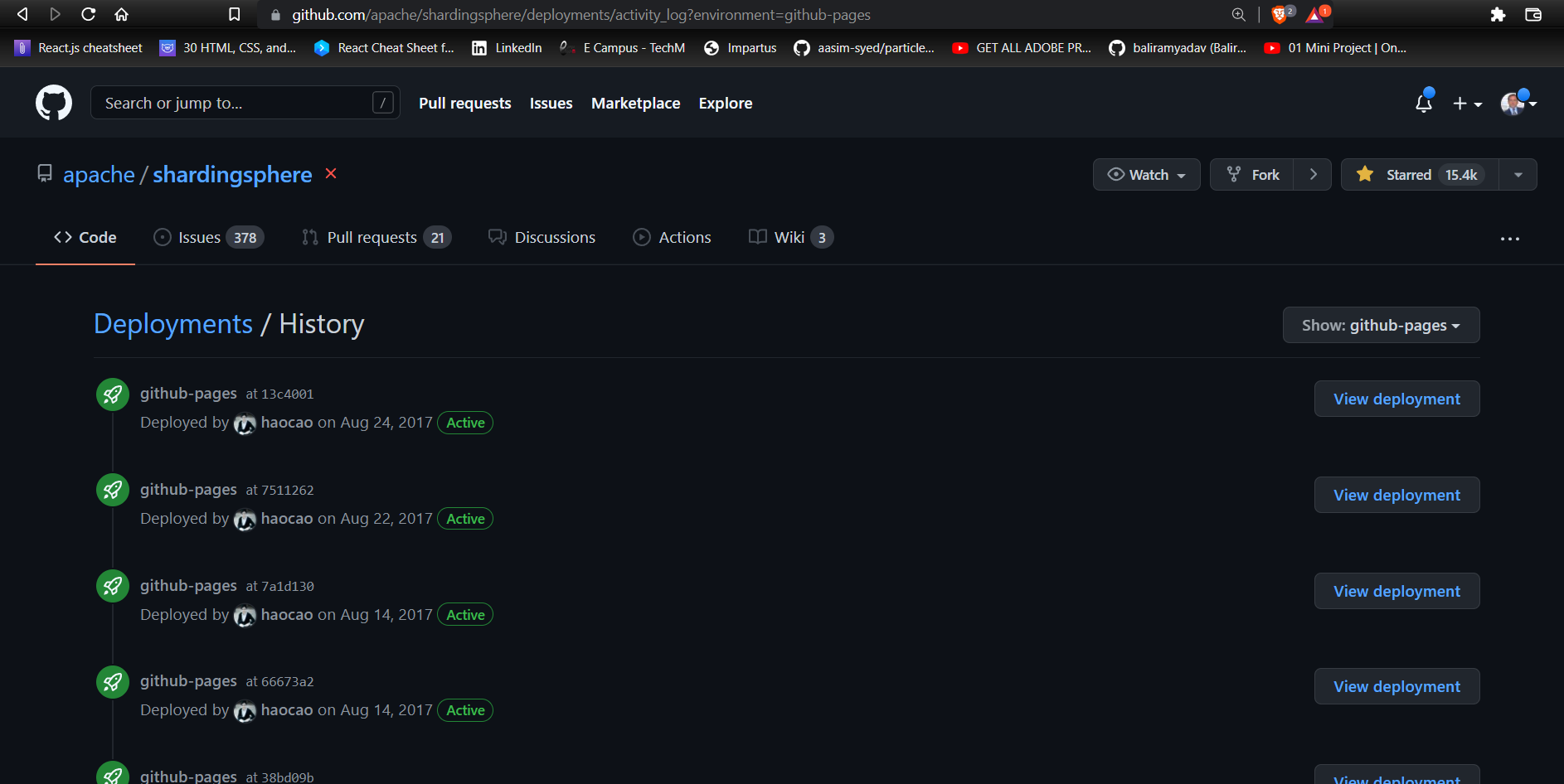
Task: Click haocao name on Aug 22 deployment
Action: tap(287, 519)
